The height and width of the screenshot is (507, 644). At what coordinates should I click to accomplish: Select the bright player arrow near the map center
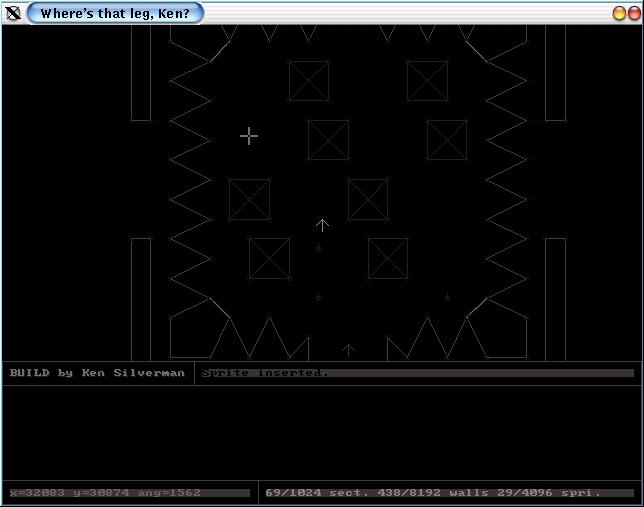322,225
